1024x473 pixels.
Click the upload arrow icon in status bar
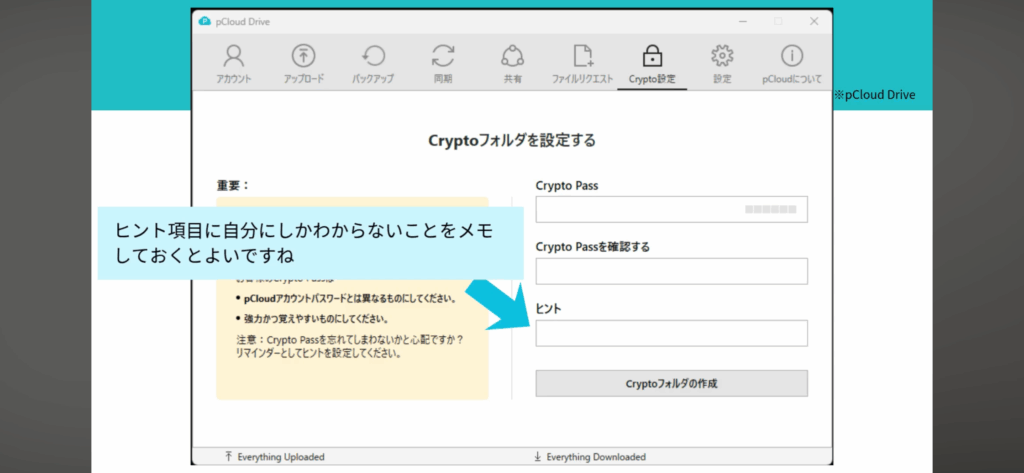(x=229, y=457)
